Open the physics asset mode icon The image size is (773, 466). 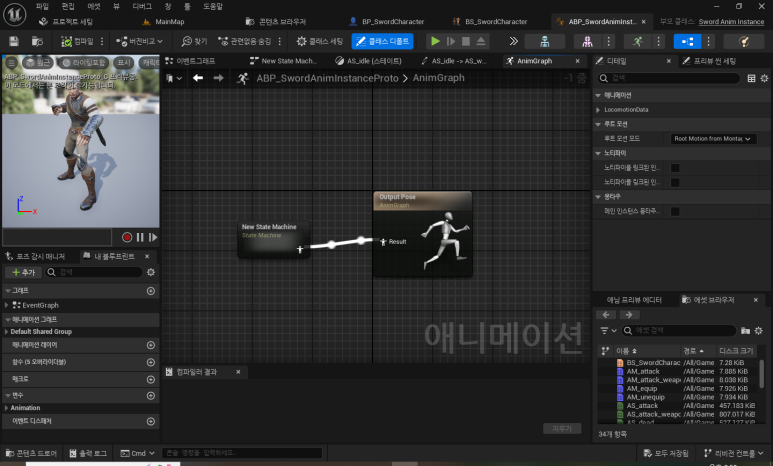point(744,41)
